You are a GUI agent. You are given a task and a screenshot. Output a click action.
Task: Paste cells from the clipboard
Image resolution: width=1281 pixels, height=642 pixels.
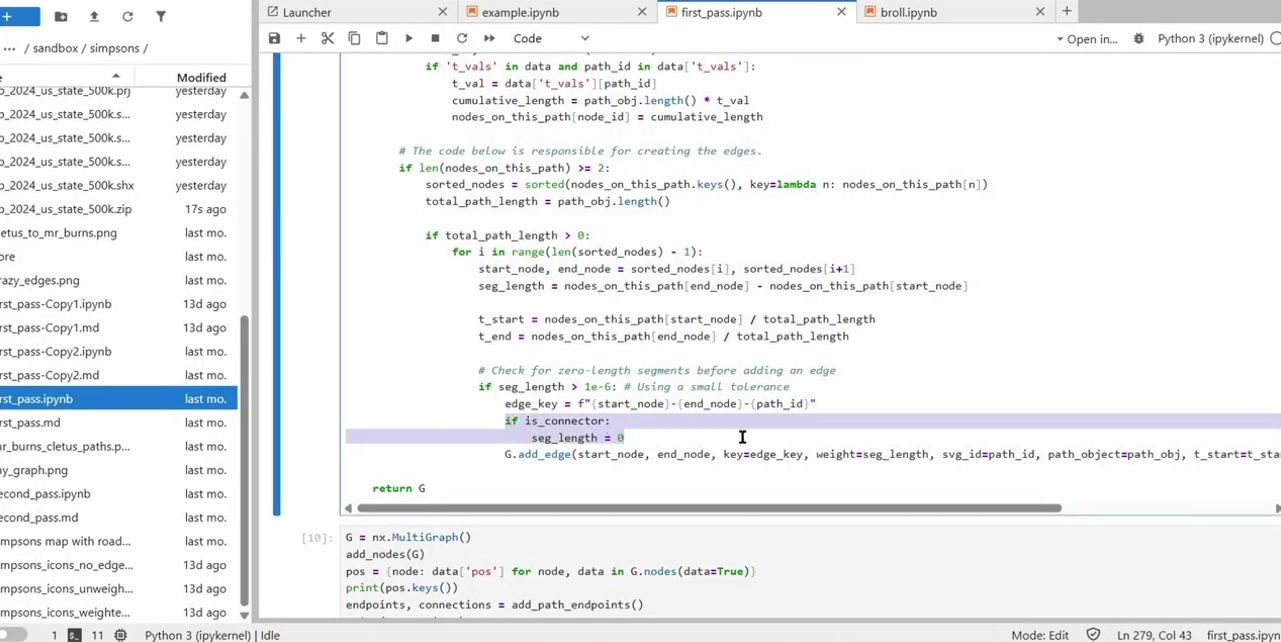(x=381, y=38)
